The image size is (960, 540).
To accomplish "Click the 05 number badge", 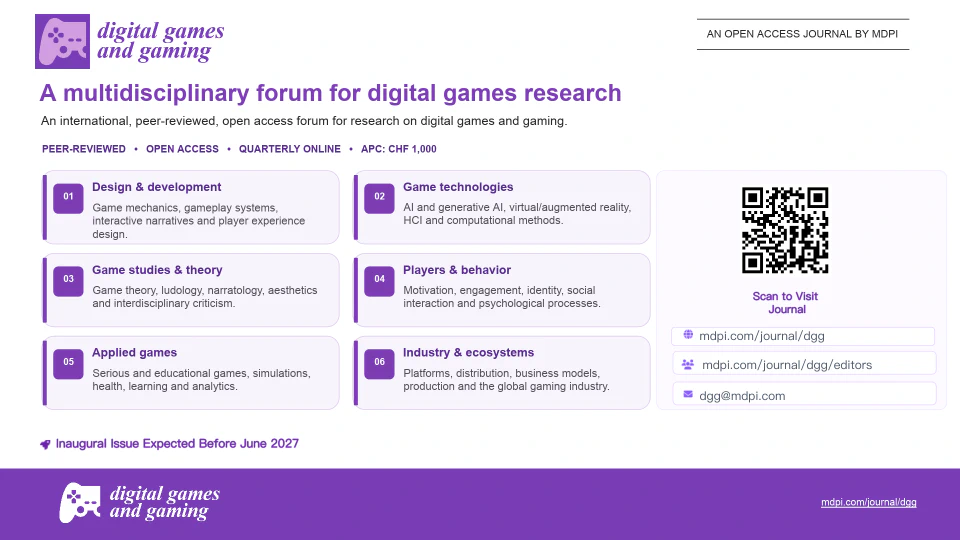I will (x=68, y=362).
